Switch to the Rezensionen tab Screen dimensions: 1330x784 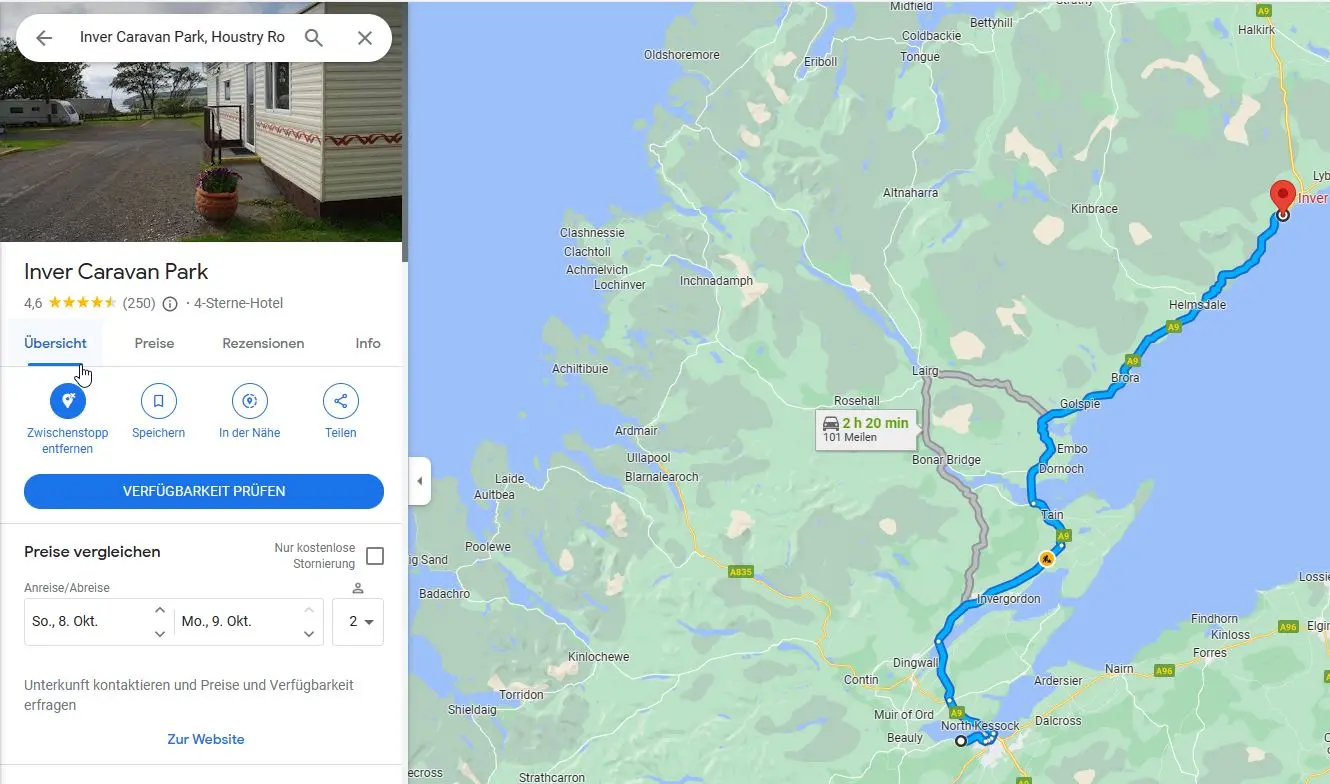(x=263, y=343)
